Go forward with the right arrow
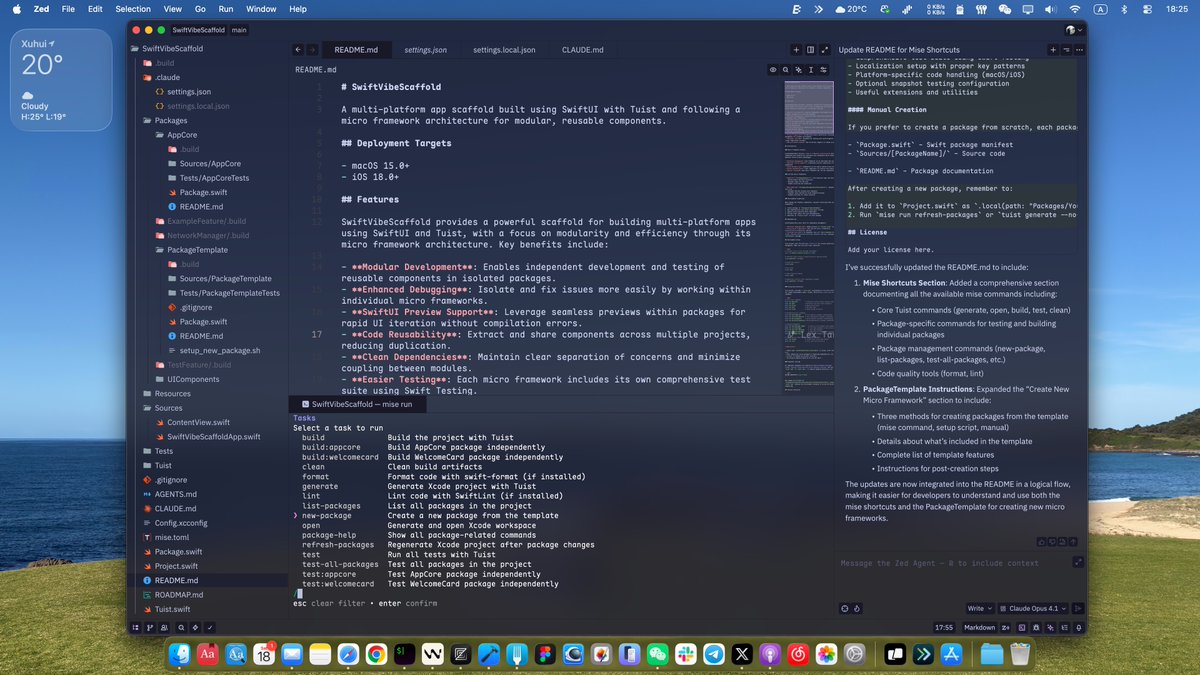Image resolution: width=1200 pixels, height=675 pixels. (x=313, y=49)
